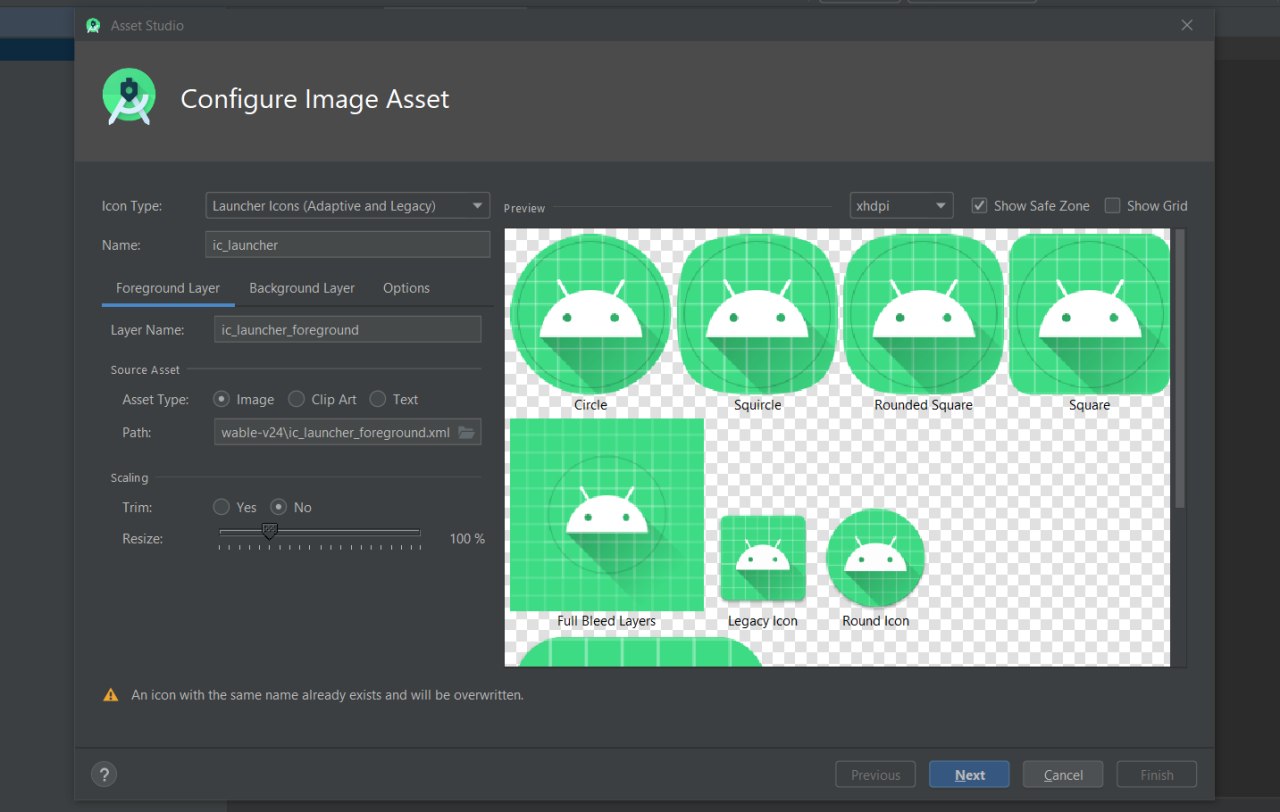
Task: Click the overwrite warning message text
Action: [x=327, y=694]
